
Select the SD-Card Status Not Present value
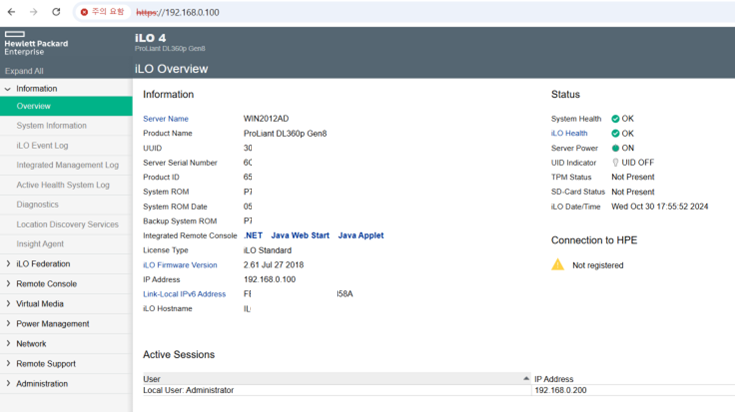[633, 192]
